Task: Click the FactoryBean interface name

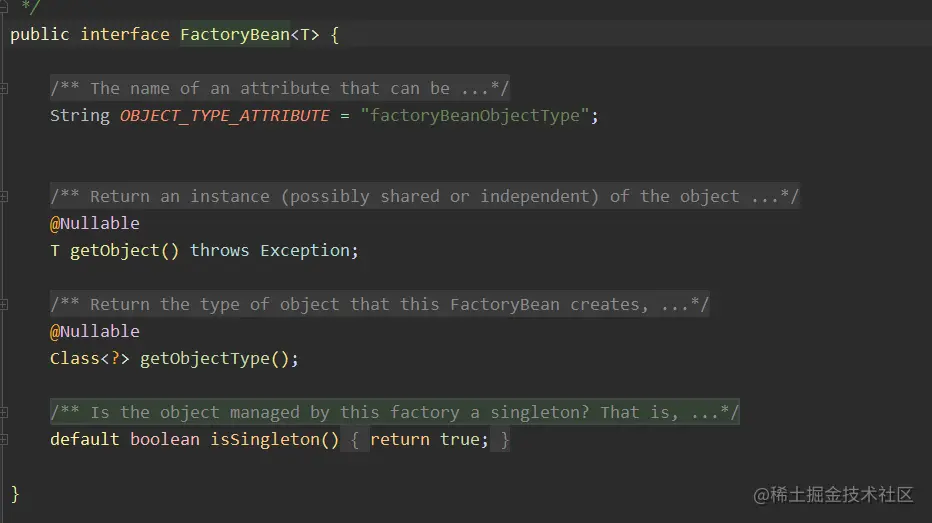Action: coord(235,34)
